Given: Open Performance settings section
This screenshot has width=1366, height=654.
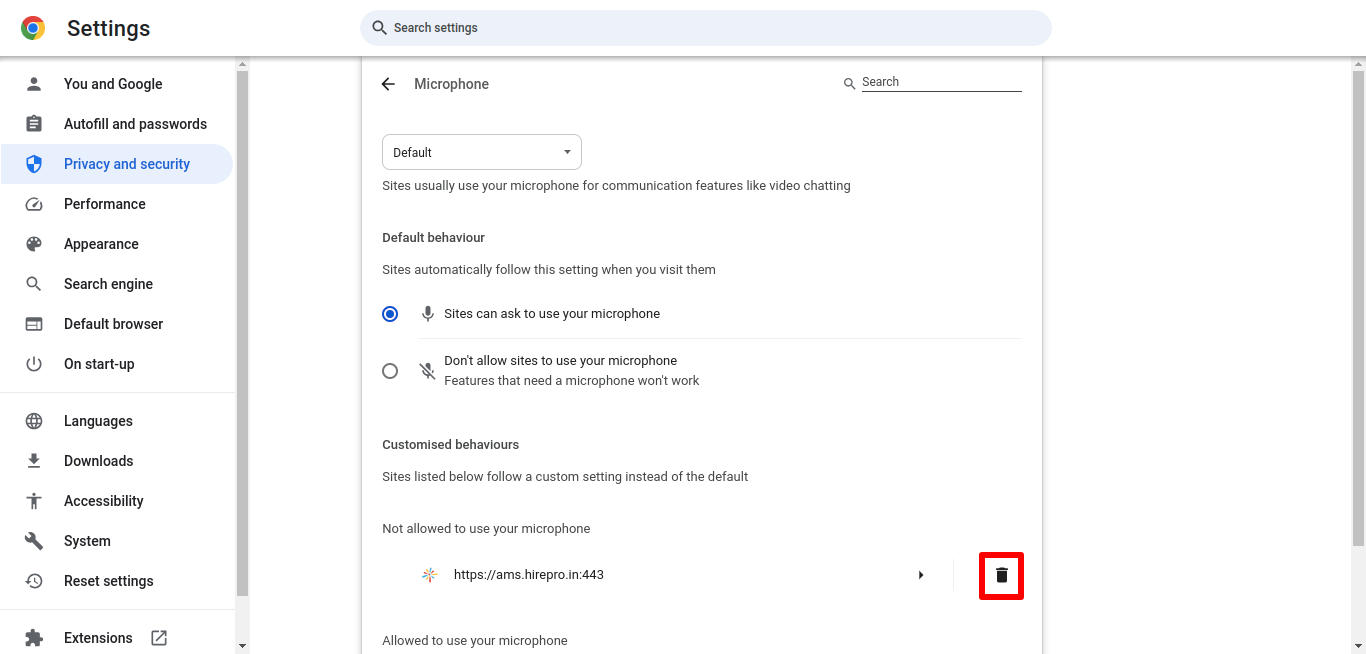Looking at the screenshot, I should [x=117, y=204].
